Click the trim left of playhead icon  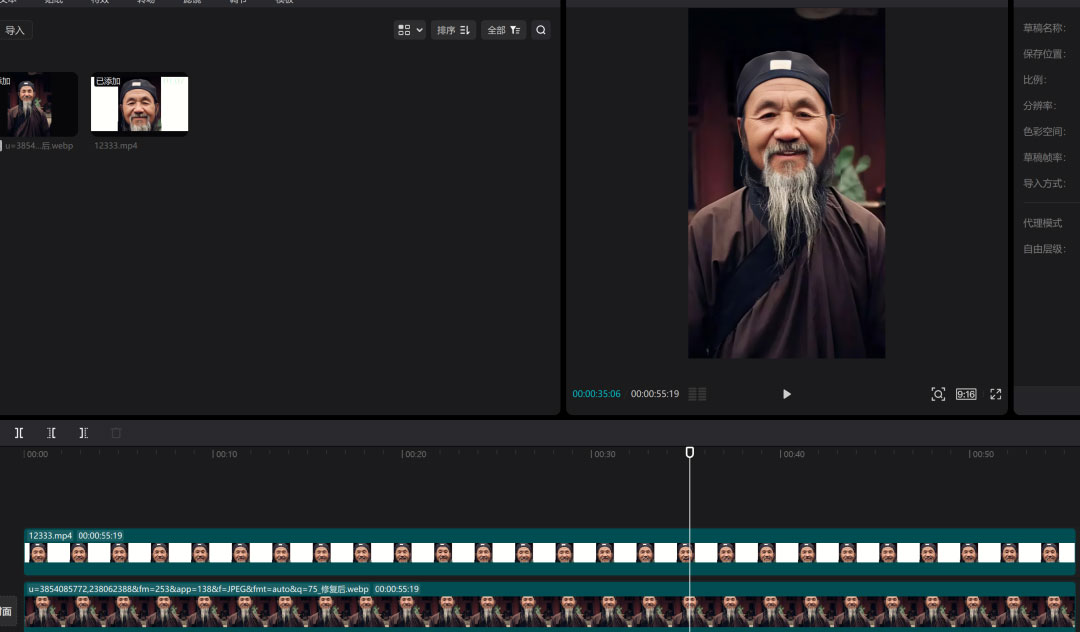pyautogui.click(x=51, y=433)
